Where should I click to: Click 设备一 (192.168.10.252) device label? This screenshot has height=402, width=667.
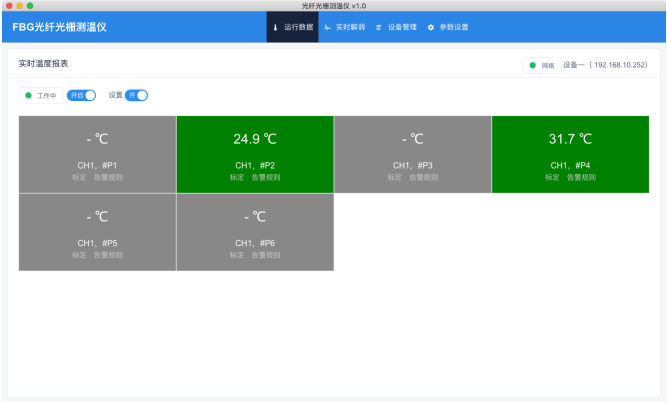point(605,65)
